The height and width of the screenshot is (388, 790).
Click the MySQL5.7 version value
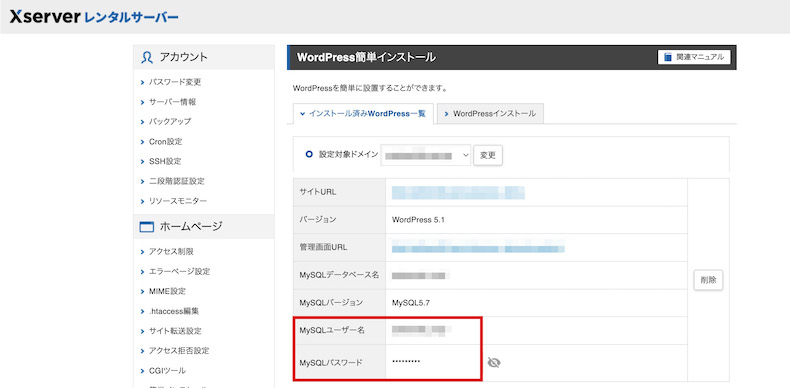point(411,303)
